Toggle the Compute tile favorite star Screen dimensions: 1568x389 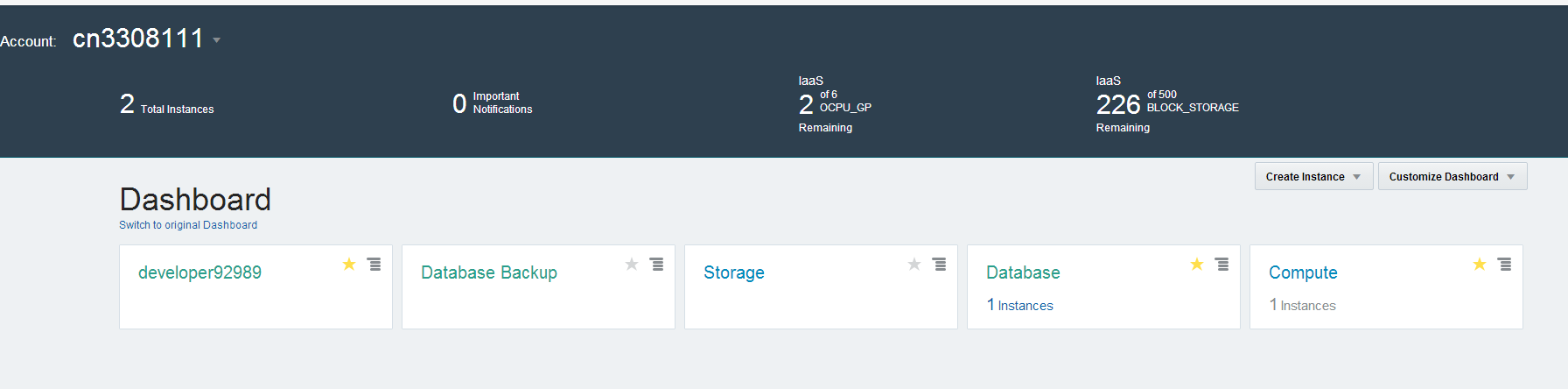pos(1480,264)
